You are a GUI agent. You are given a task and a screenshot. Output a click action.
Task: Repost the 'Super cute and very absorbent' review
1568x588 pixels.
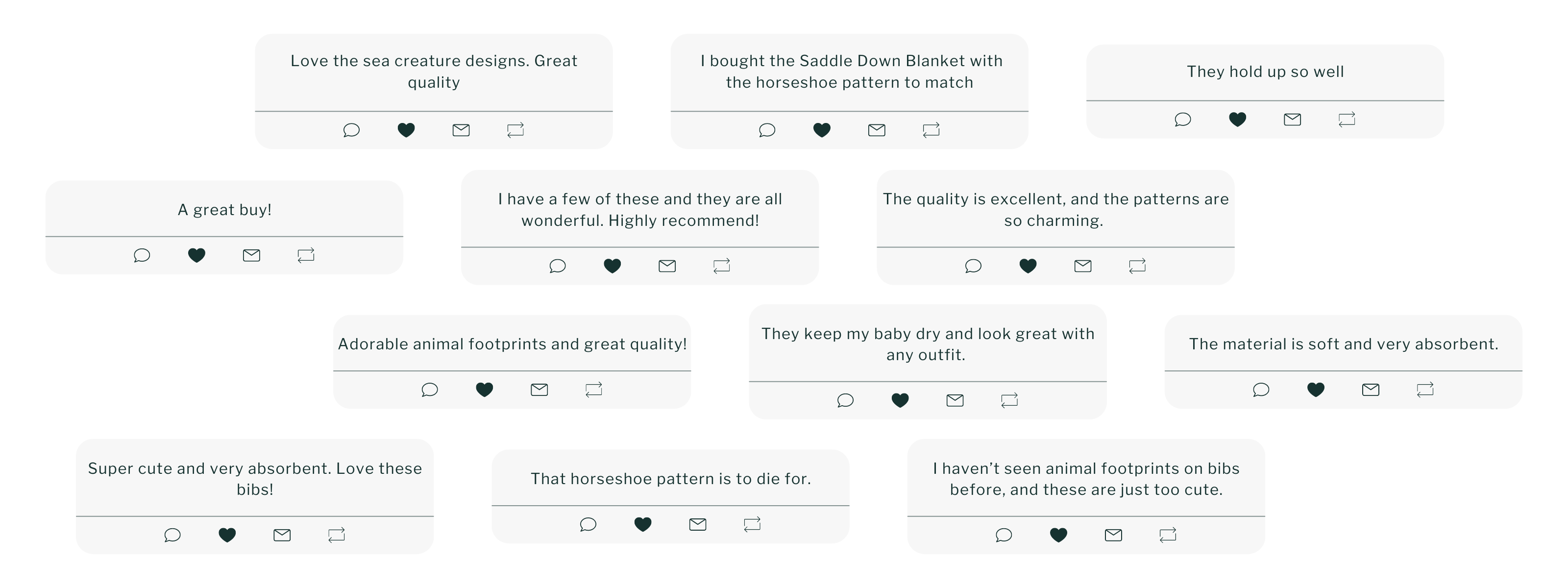tap(337, 535)
